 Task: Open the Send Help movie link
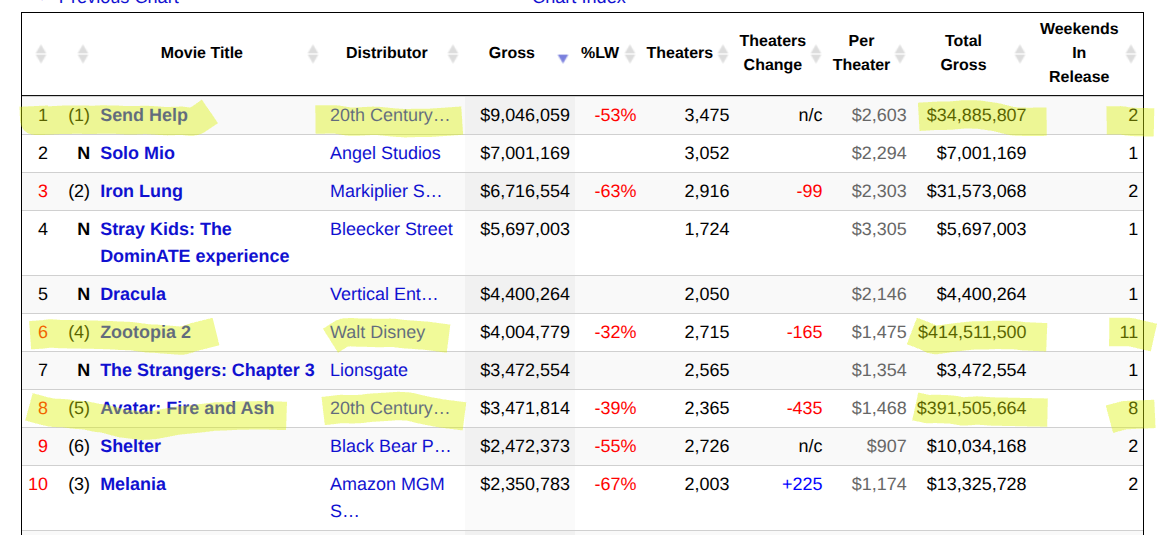[144, 116]
